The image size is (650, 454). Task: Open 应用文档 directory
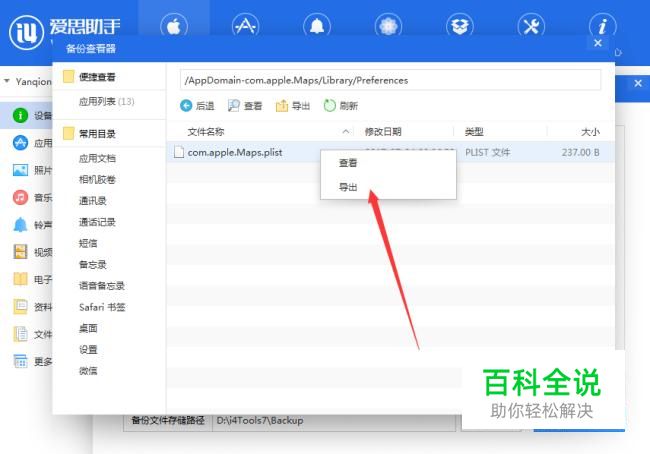point(97,158)
